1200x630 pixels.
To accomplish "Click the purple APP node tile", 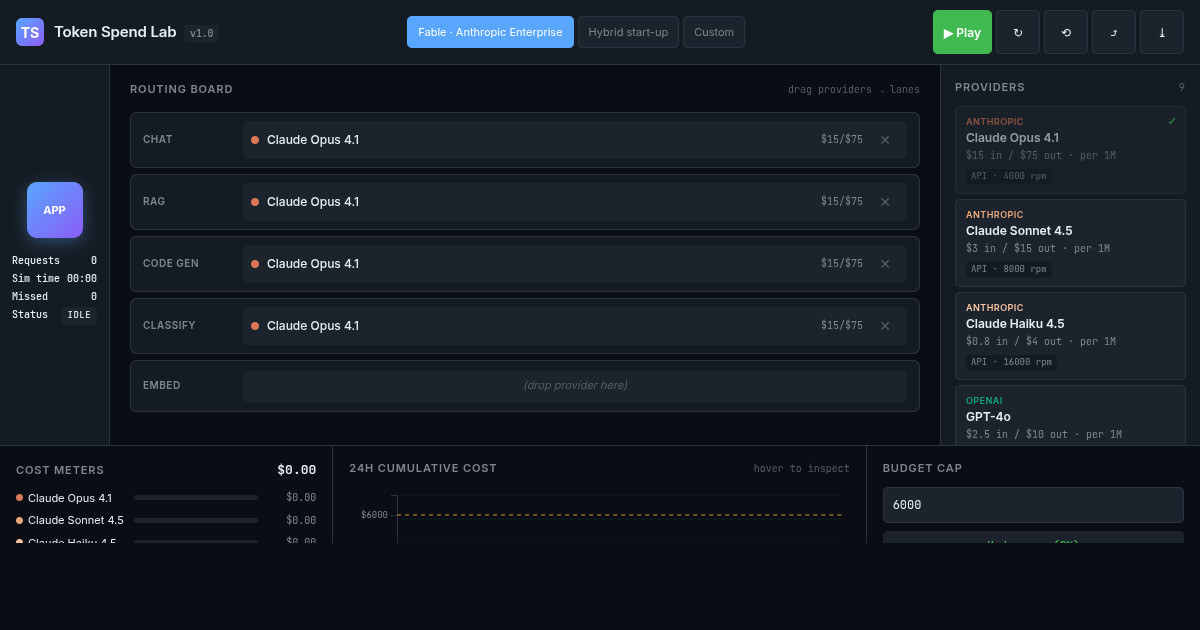I will [55, 210].
